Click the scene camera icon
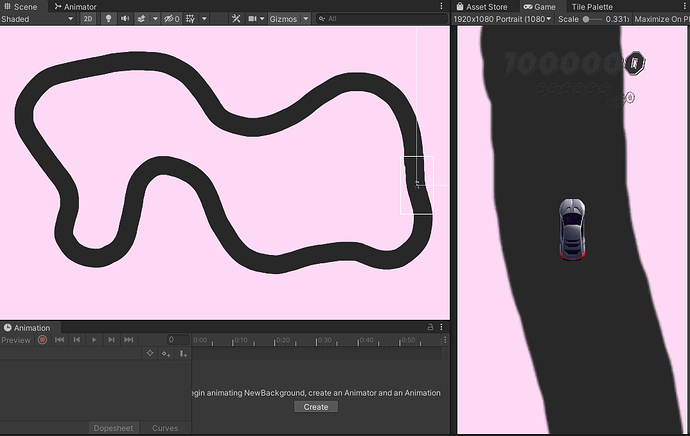 pos(252,19)
